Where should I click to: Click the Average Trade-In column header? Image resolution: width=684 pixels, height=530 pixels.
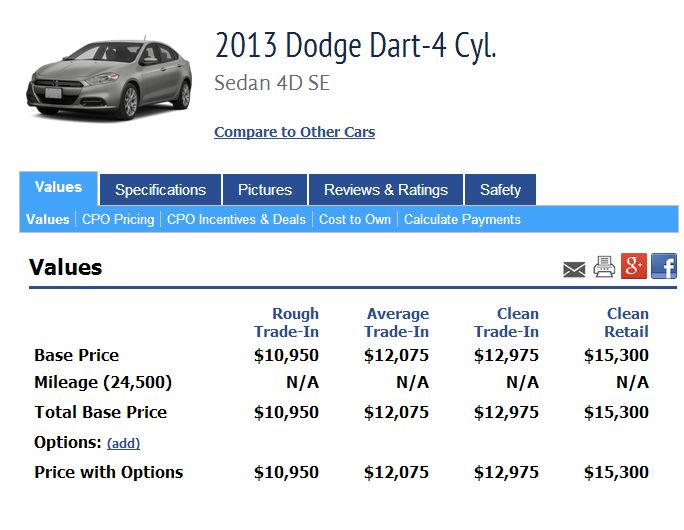tap(397, 322)
